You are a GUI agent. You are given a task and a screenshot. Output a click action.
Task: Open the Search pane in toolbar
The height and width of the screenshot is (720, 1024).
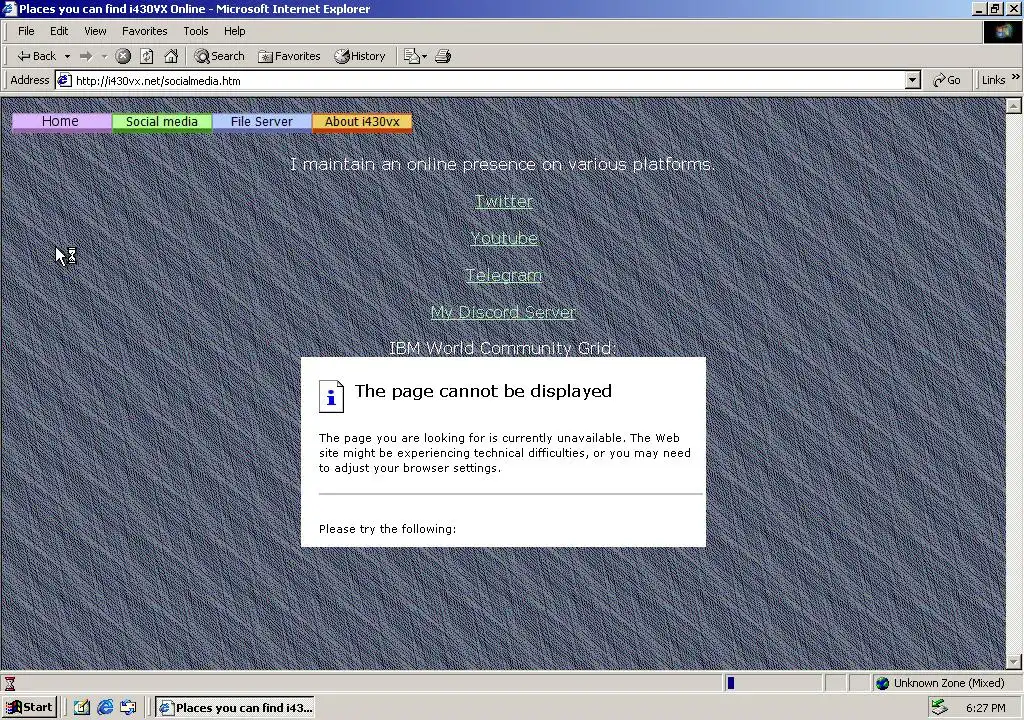click(219, 56)
